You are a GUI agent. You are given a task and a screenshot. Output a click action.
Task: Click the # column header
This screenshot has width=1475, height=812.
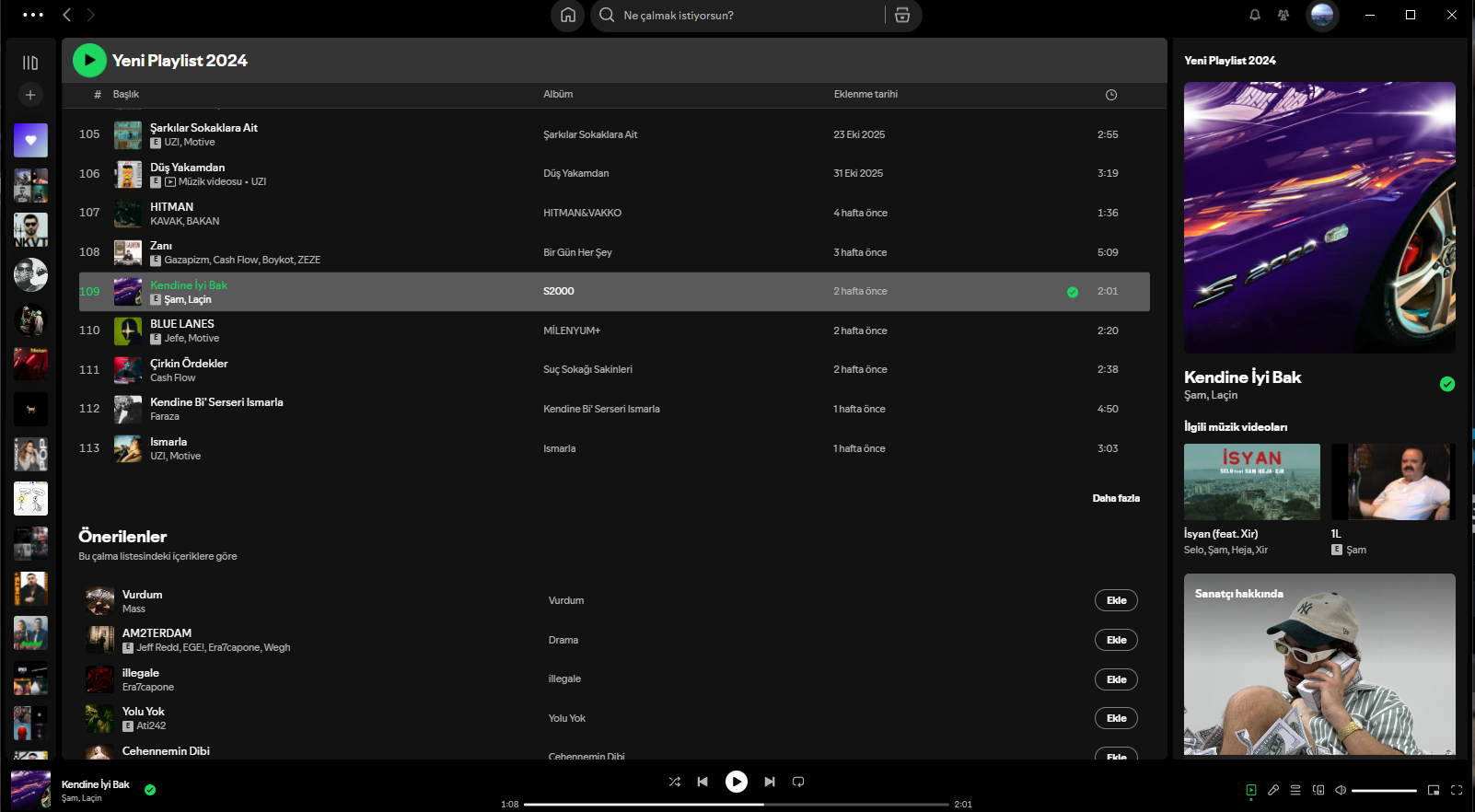pos(98,94)
